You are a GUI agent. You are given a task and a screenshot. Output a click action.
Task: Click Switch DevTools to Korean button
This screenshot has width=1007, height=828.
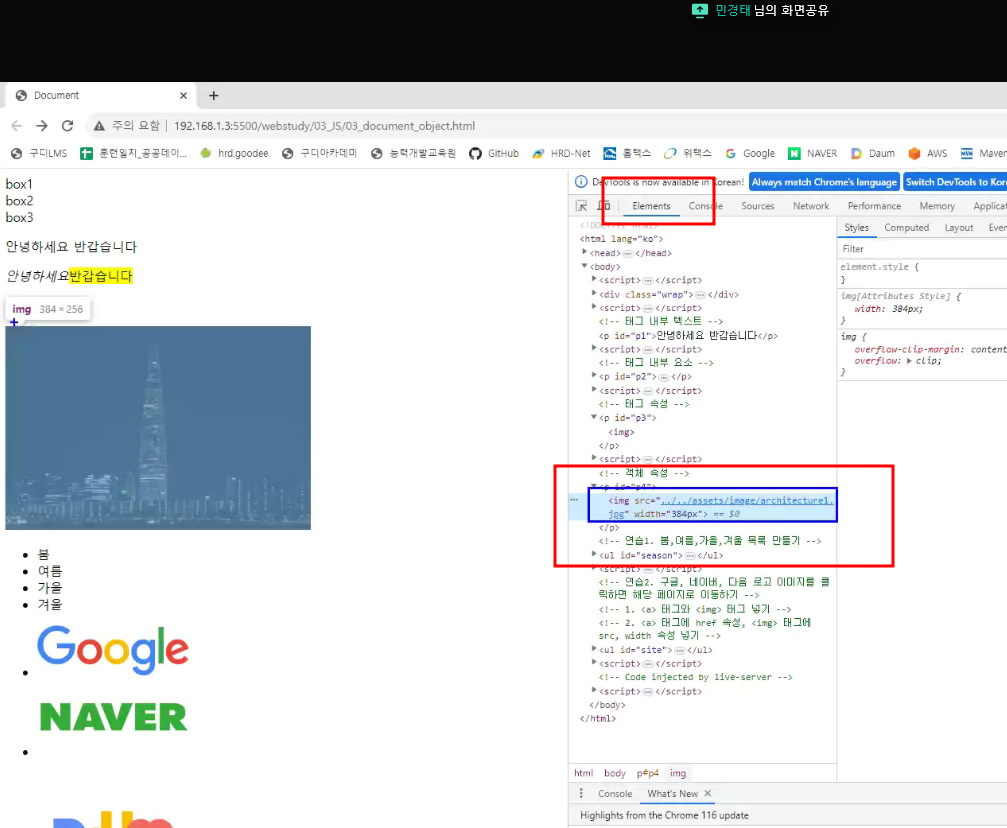[x=955, y=182]
